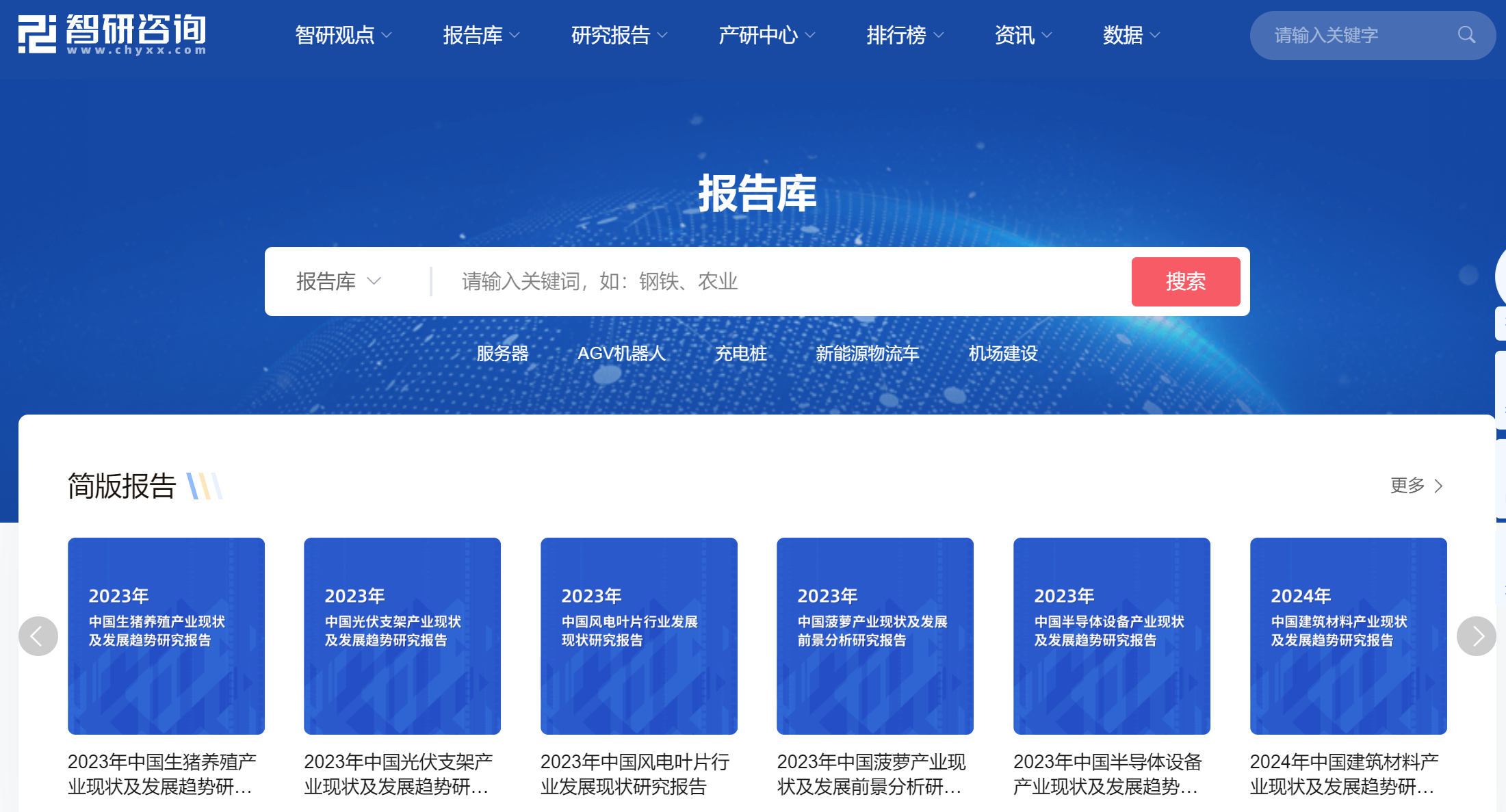The image size is (1506, 812).
Task: Open the 智研观点 menu
Action: click(343, 35)
